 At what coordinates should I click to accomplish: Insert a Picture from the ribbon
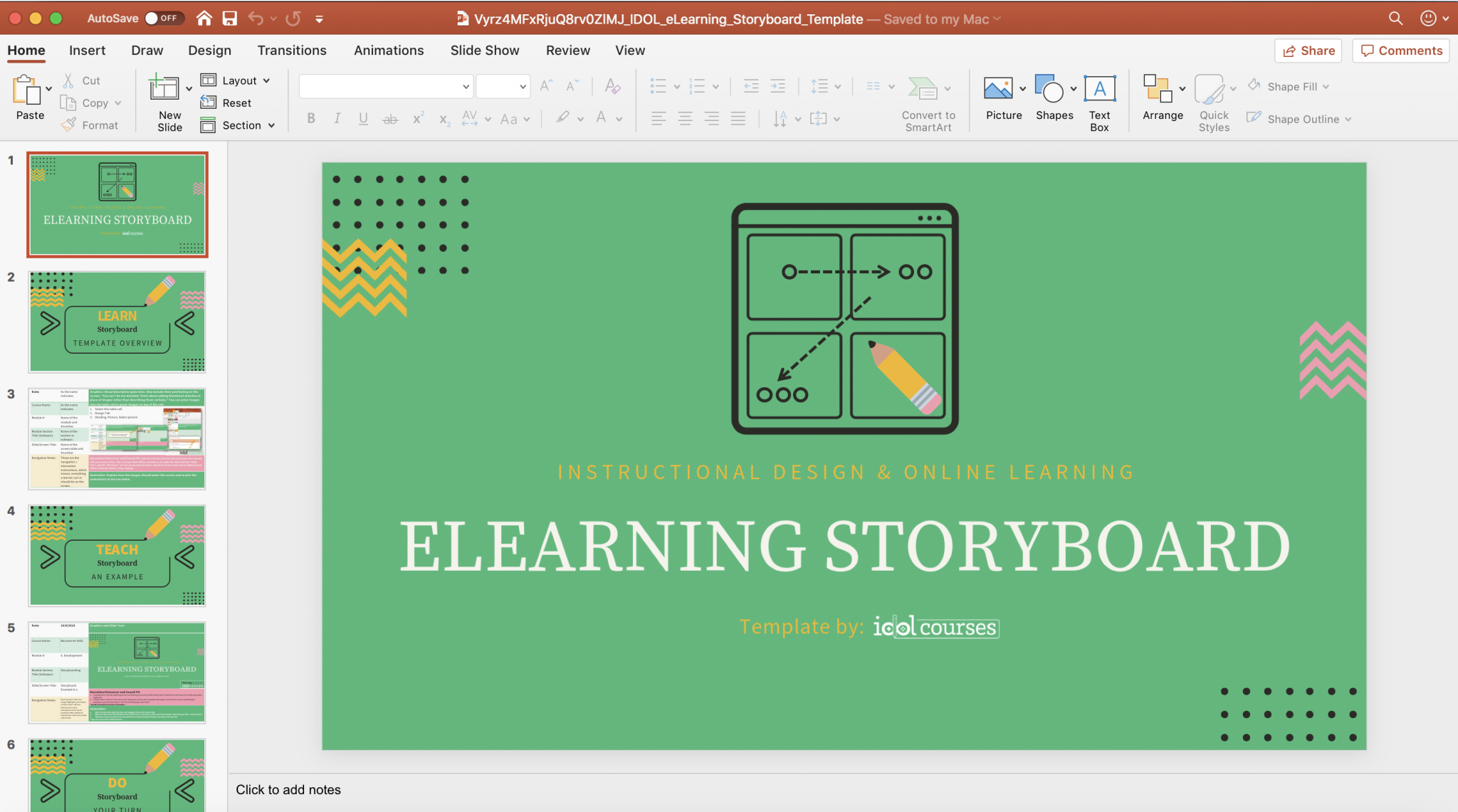tap(998, 89)
